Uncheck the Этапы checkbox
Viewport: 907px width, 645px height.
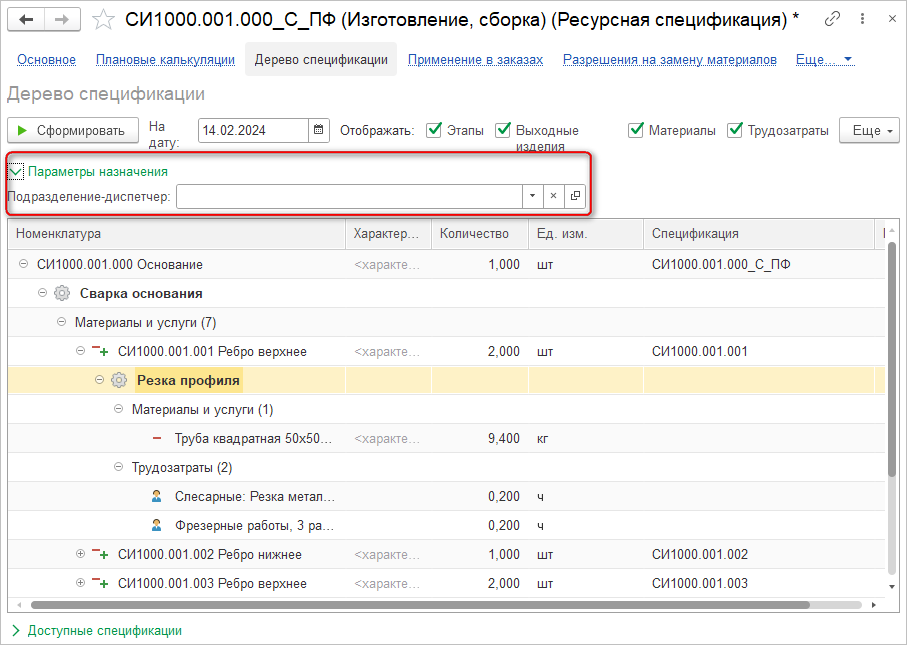pos(434,130)
